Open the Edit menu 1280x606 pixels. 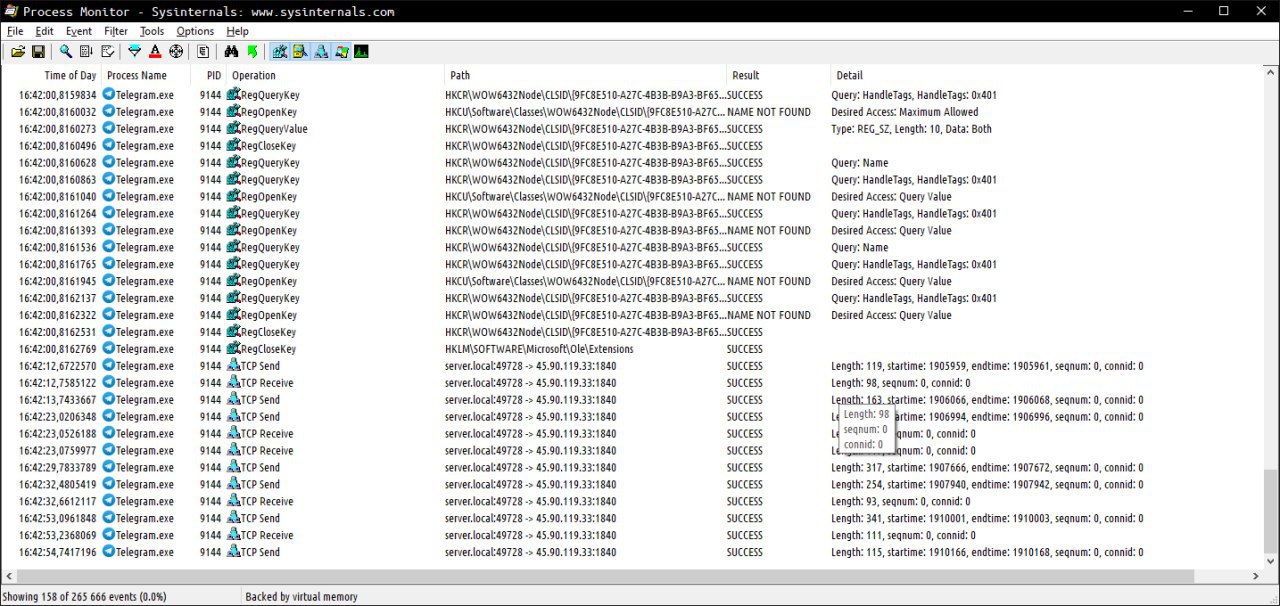44,31
